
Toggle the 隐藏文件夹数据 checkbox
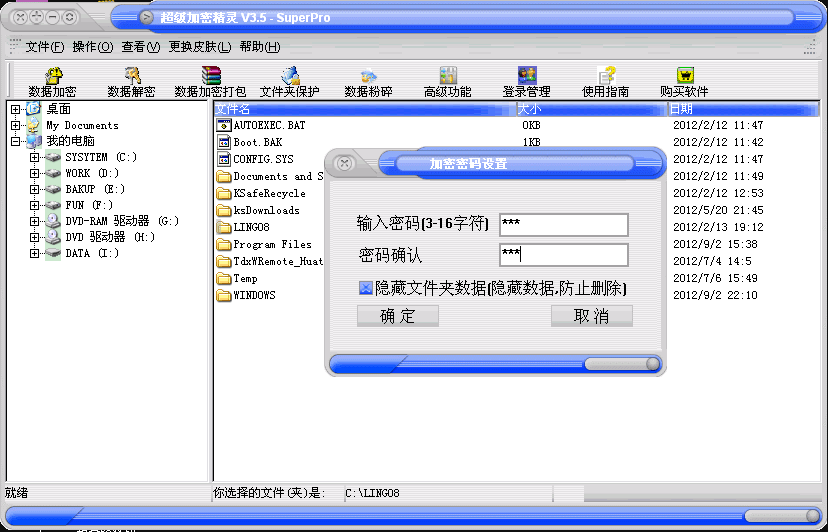click(365, 288)
